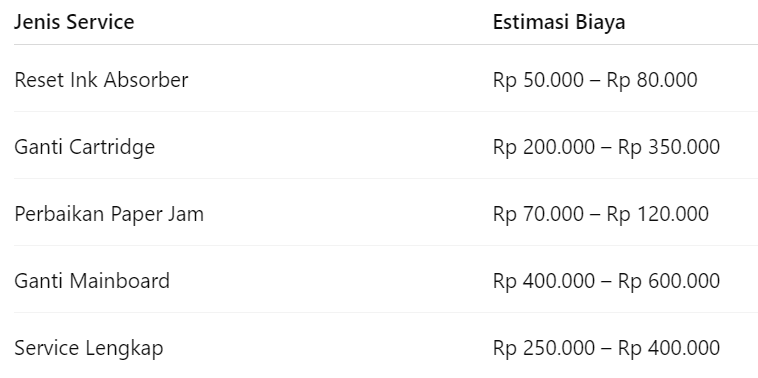Click the Rp 250.000 Service Lengkap price
Screen dimensions: 758x378
544,348
